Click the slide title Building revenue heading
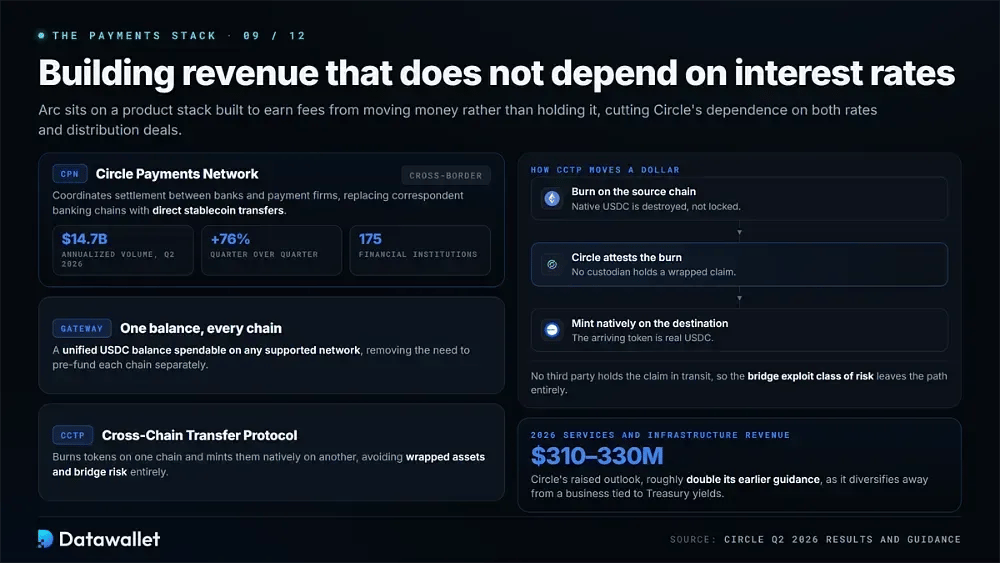Image resolution: width=1000 pixels, height=563 pixels. pos(496,73)
